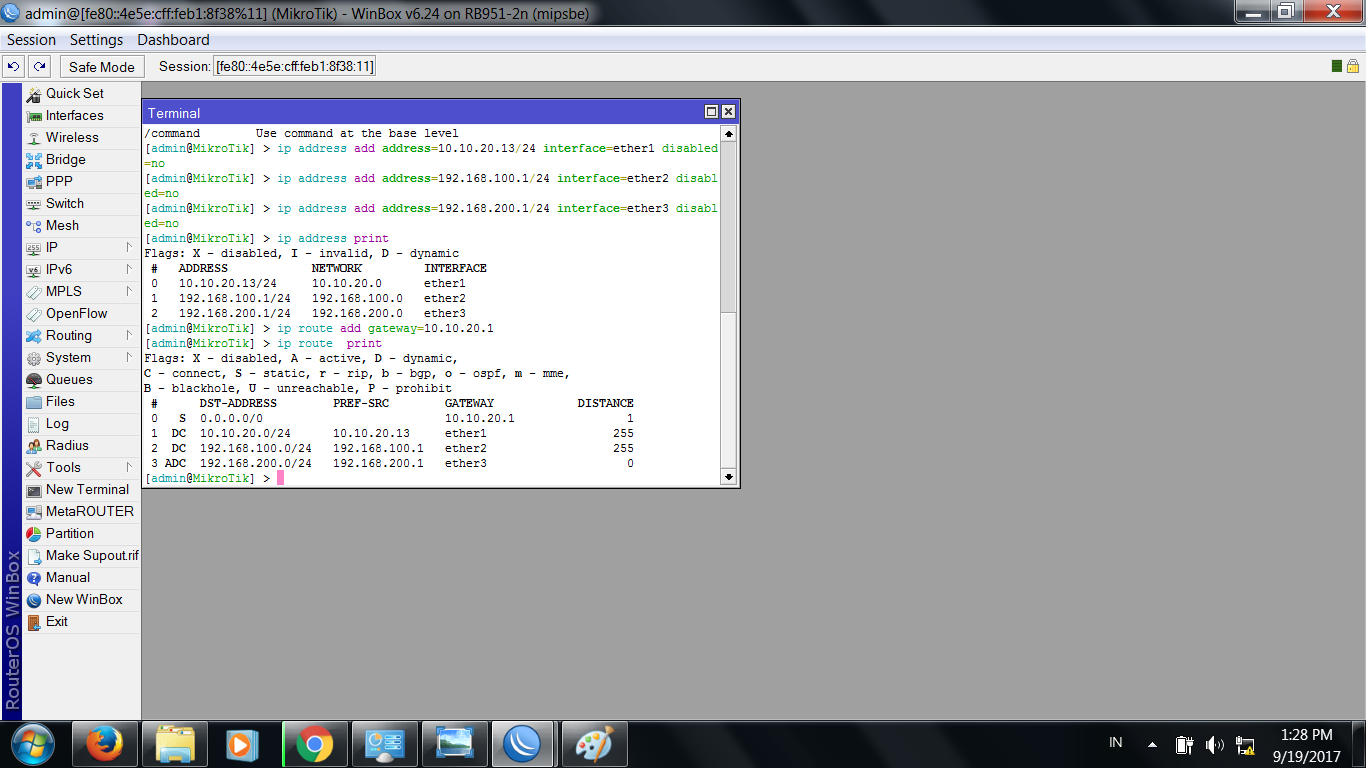Click the WinBox taskbar icon
Screen dimensions: 1366x768
point(522,744)
